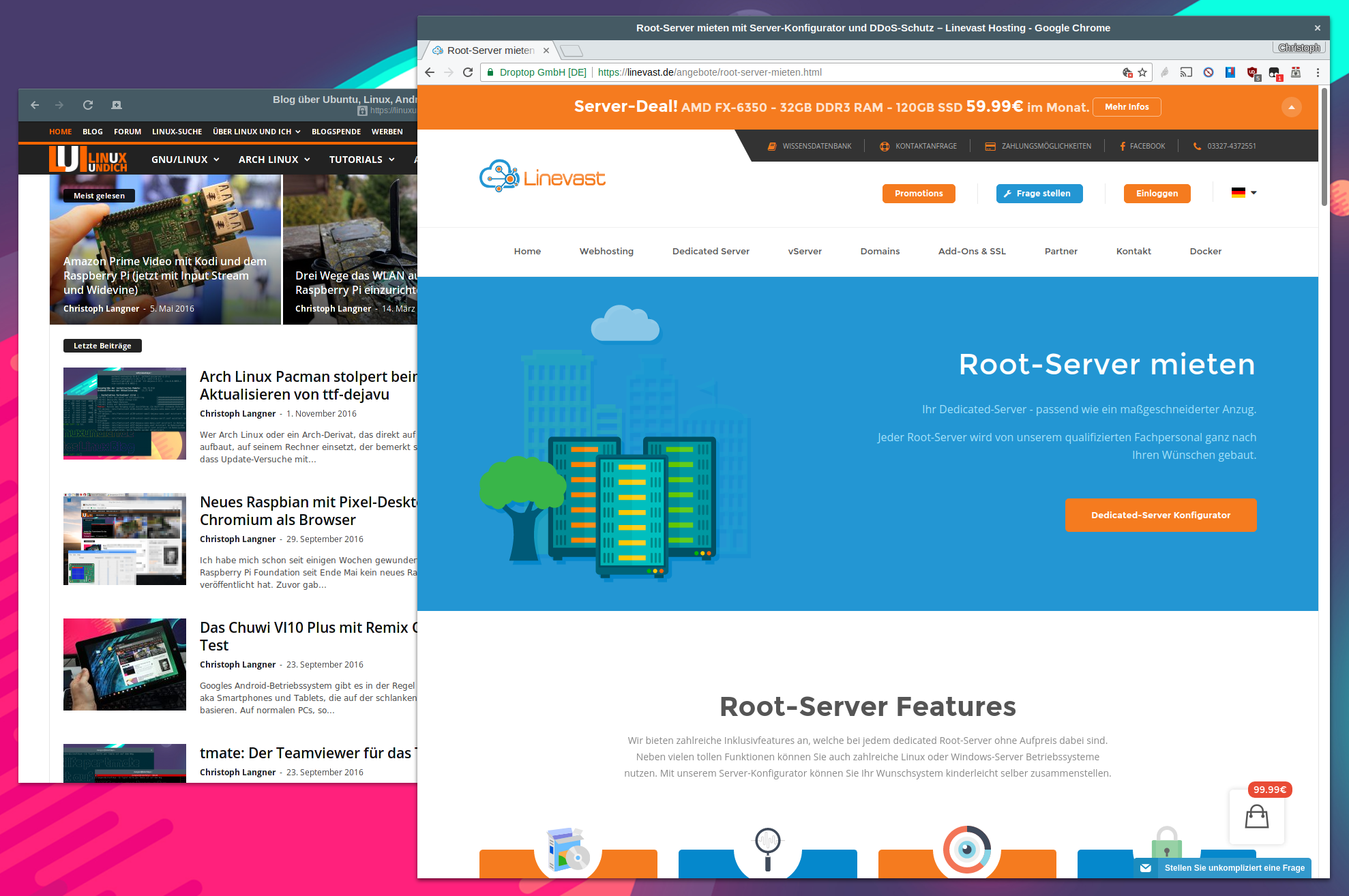Screen dimensions: 1349x896
Task: Reload the Linux und Ich blog page
Action: [x=88, y=105]
